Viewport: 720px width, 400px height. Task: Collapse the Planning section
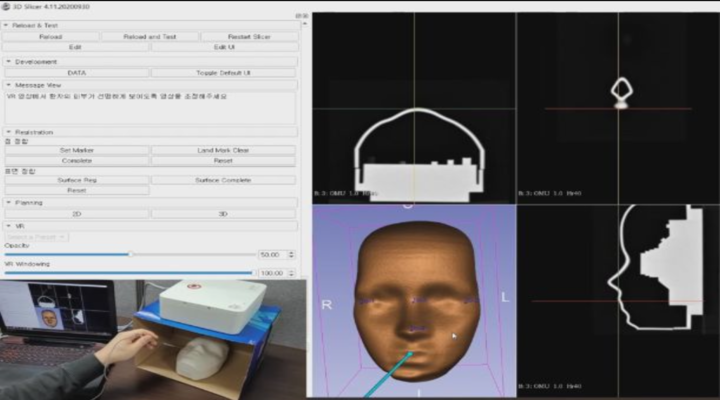pyautogui.click(x=8, y=203)
